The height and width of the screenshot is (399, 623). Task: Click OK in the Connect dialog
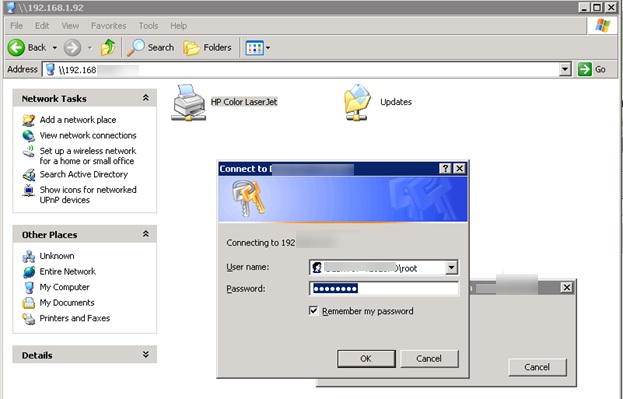(x=366, y=359)
